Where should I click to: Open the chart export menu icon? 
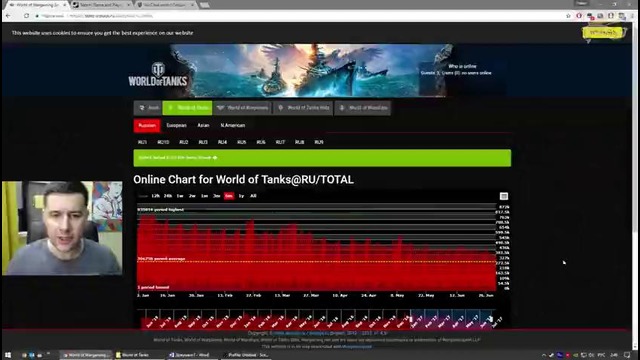[504, 196]
